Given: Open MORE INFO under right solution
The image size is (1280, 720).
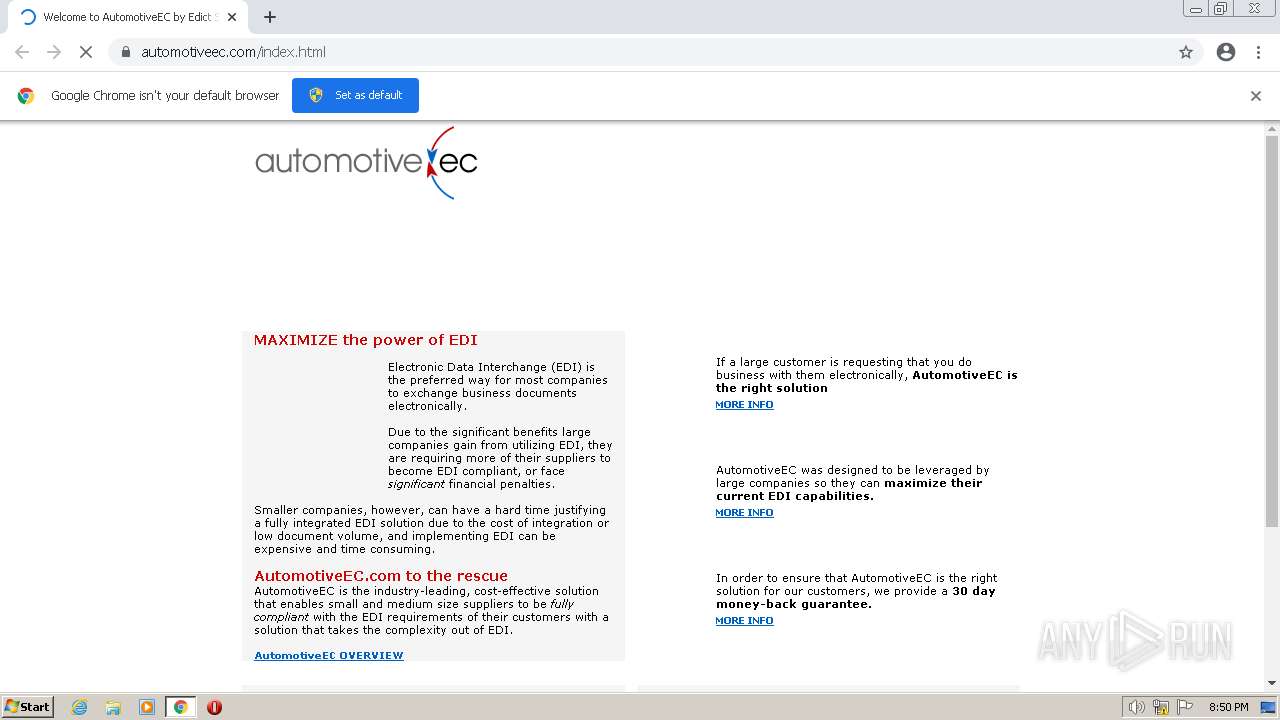Looking at the screenshot, I should tap(744, 405).
